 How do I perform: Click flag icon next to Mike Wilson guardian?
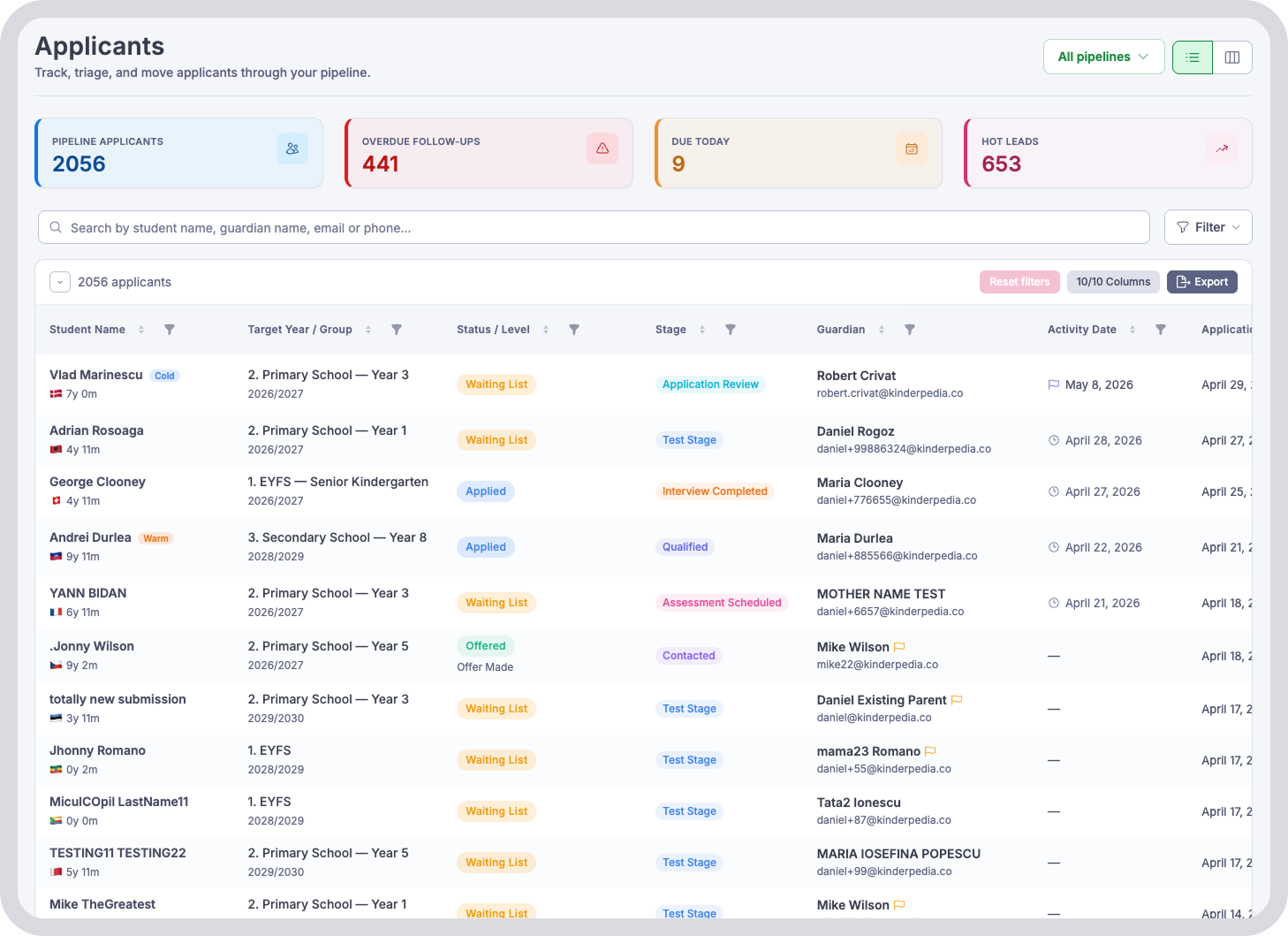point(899,647)
